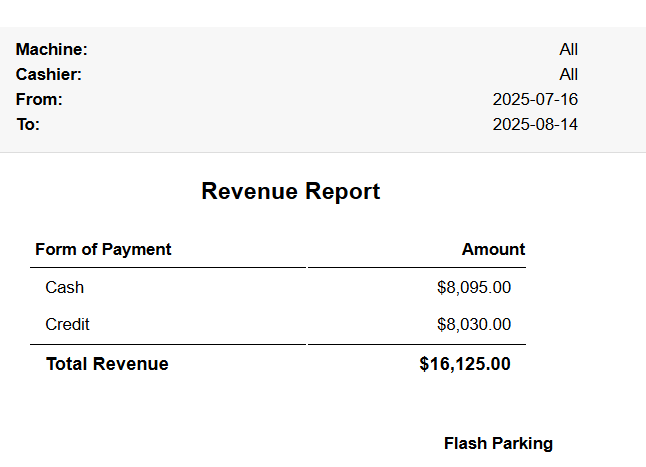Image resolution: width=646 pixels, height=467 pixels.
Task: Click the Machine label
Action: pyautogui.click(x=52, y=49)
